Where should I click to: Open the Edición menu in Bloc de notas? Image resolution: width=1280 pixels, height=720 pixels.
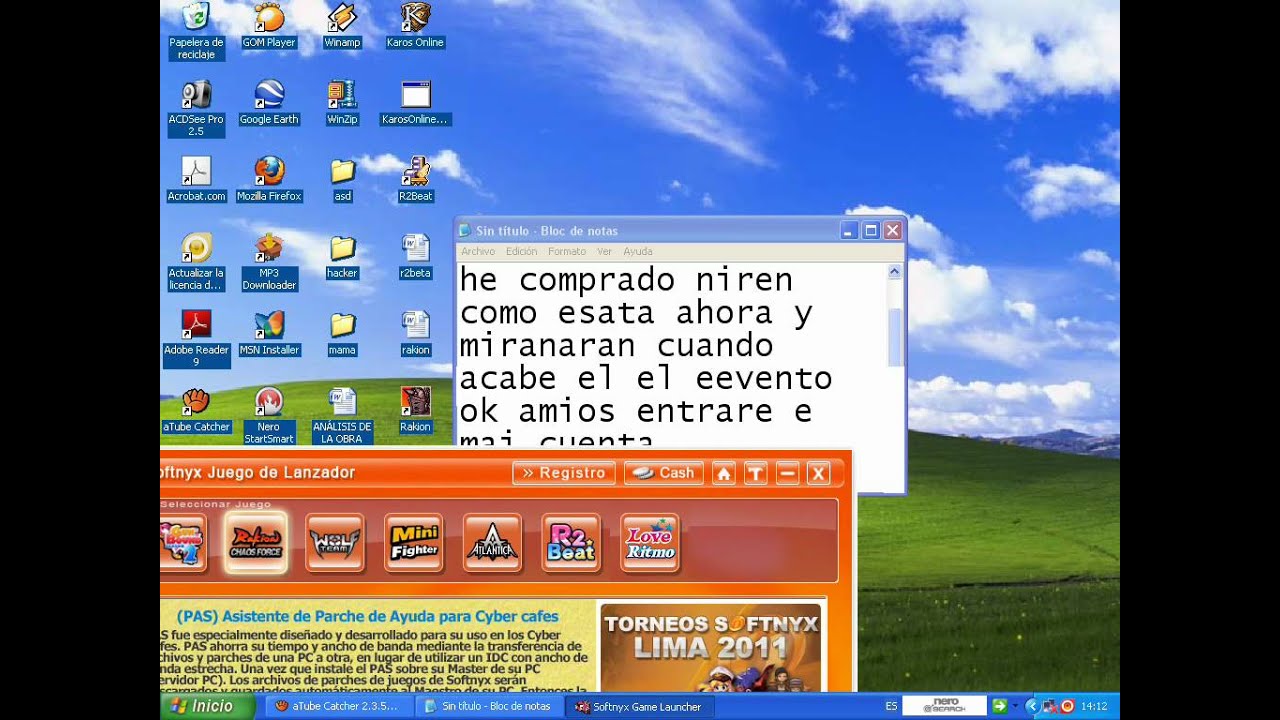point(521,252)
